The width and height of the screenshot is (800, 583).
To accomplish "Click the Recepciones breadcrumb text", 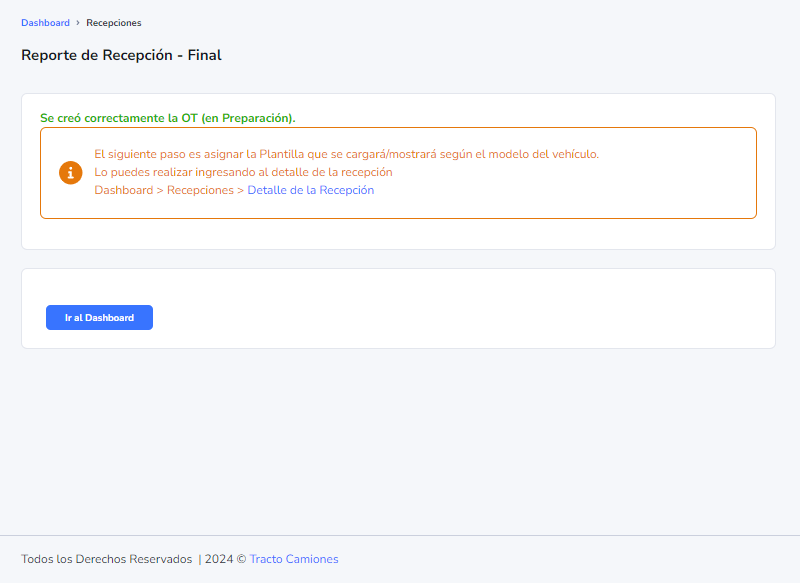I will [x=114, y=23].
